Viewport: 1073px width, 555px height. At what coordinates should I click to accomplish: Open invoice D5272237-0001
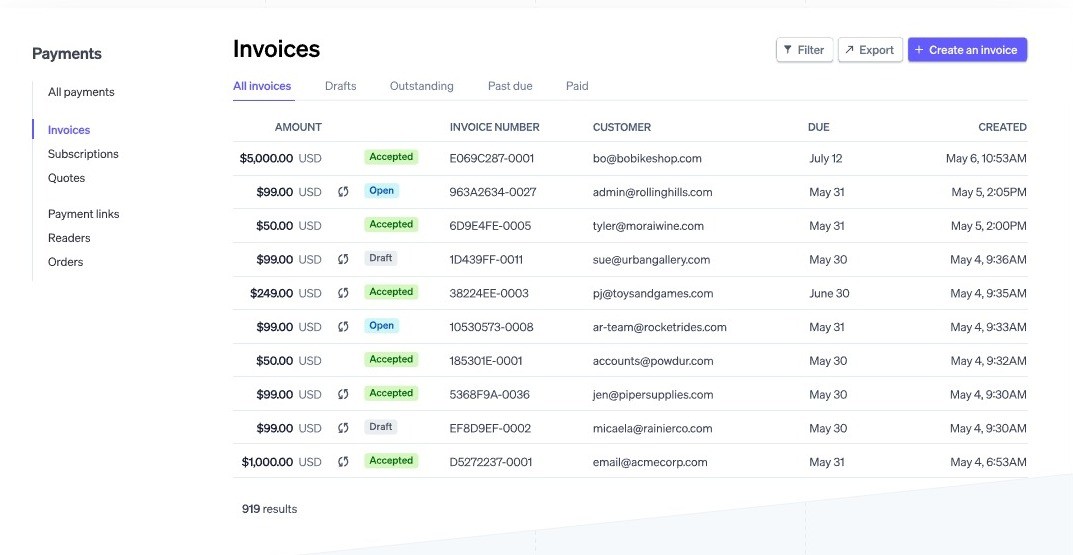491,462
